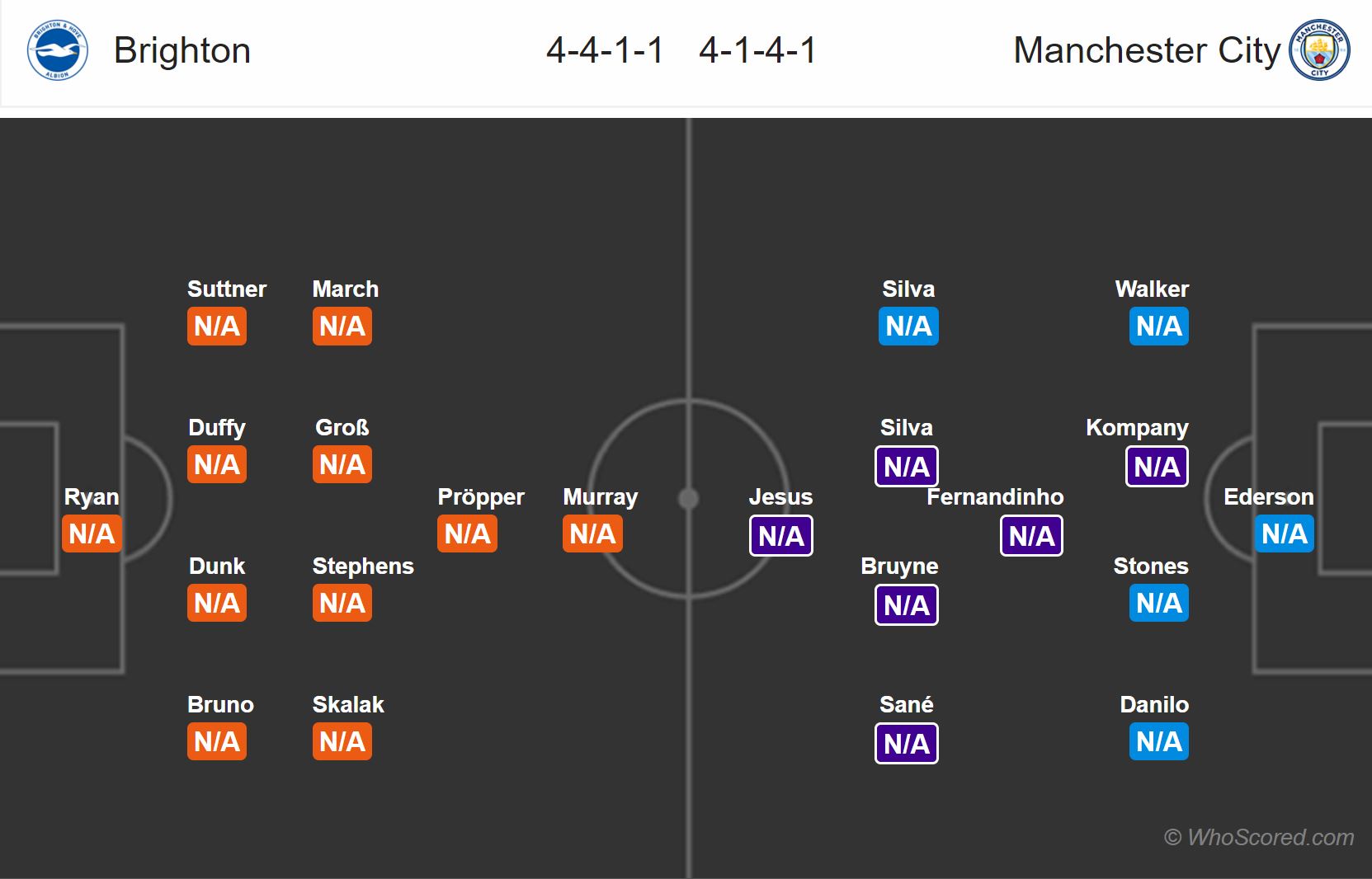Image resolution: width=1372 pixels, height=879 pixels.
Task: Click the Brighton club crest logo
Action: pos(58,50)
